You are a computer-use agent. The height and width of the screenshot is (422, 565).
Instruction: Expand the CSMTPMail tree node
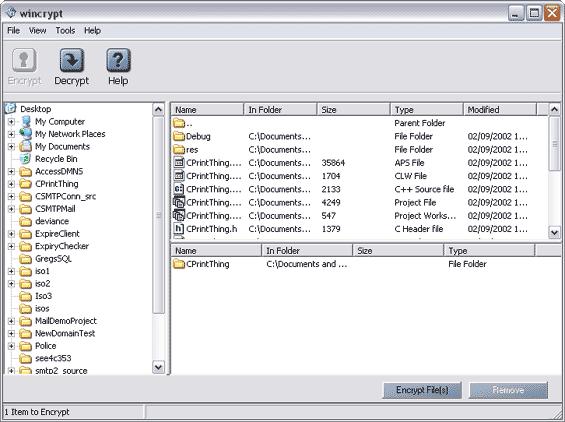coord(11,209)
